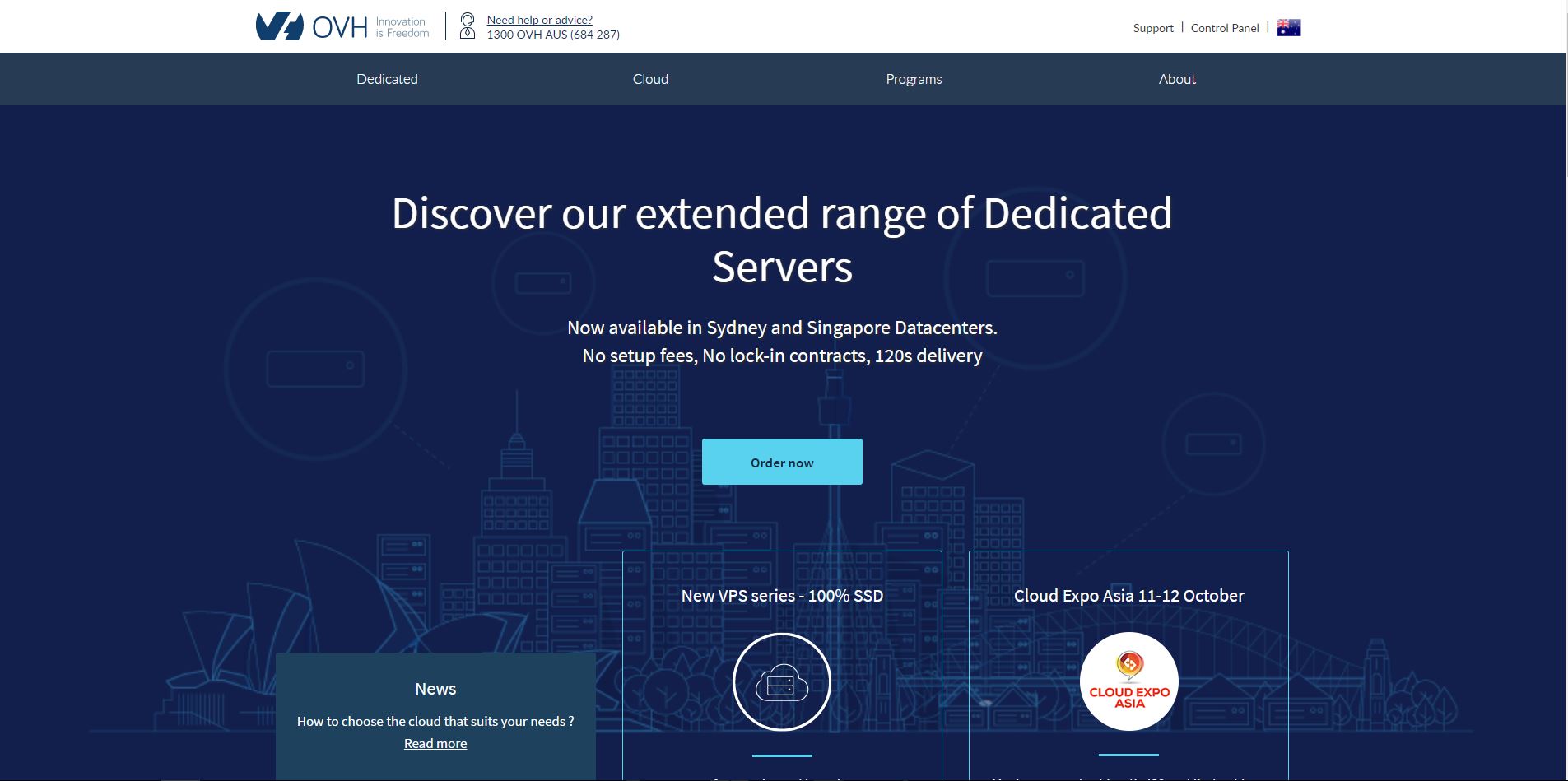Image resolution: width=1568 pixels, height=781 pixels.
Task: Click Read more under News
Action: 435,743
